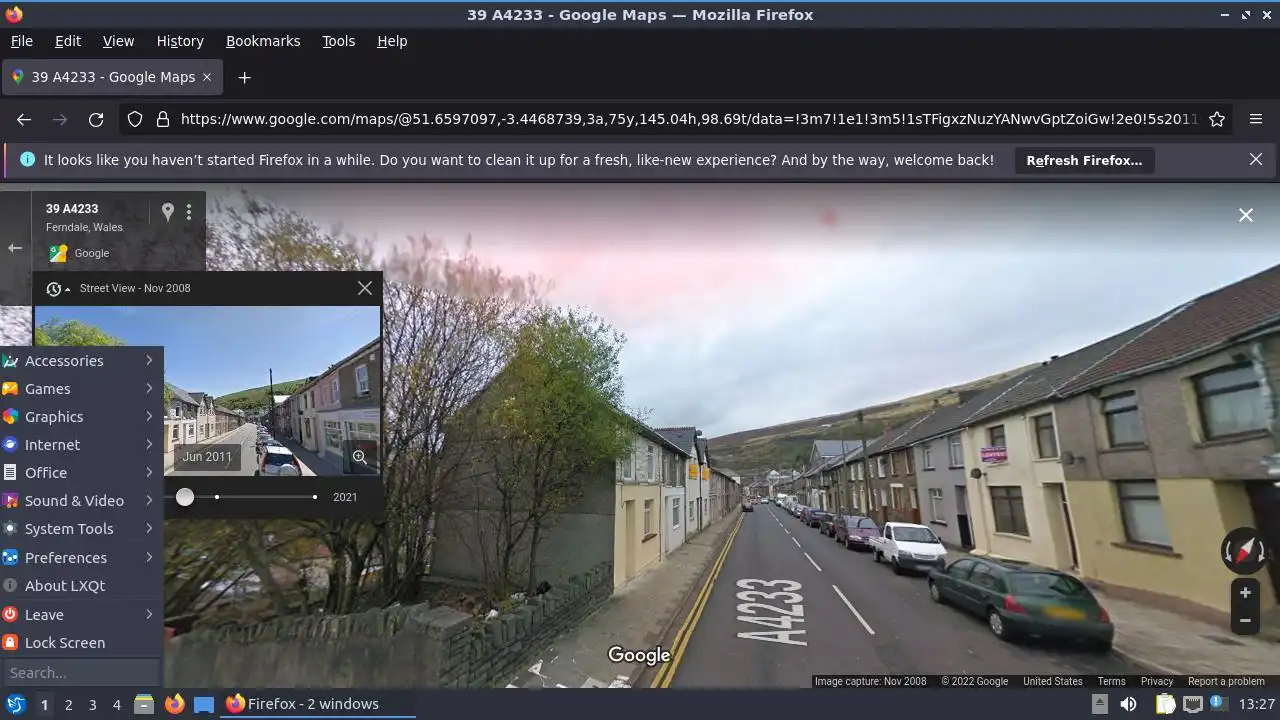Expand the Internet submenu
This screenshot has width=1280, height=720.
tap(81, 445)
